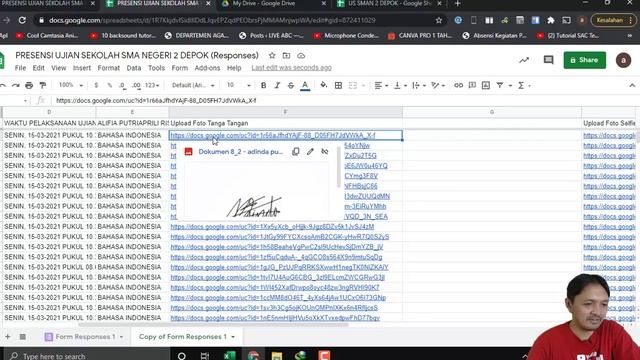Image resolution: width=640 pixels, height=360 pixels.
Task: Click the merge cells icon
Action: tap(353, 85)
